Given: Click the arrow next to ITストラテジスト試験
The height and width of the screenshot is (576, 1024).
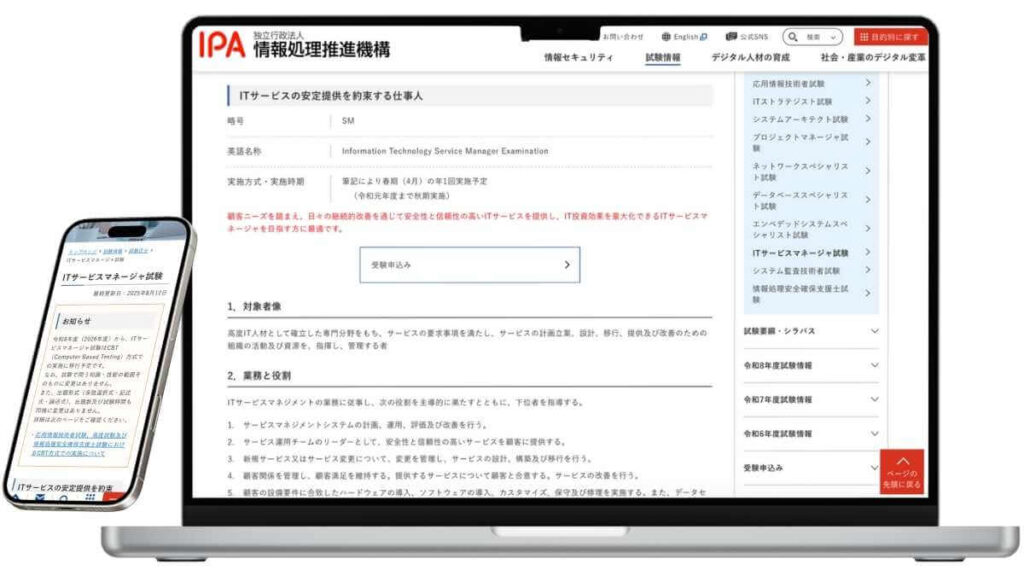Looking at the screenshot, I should pyautogui.click(x=867, y=101).
